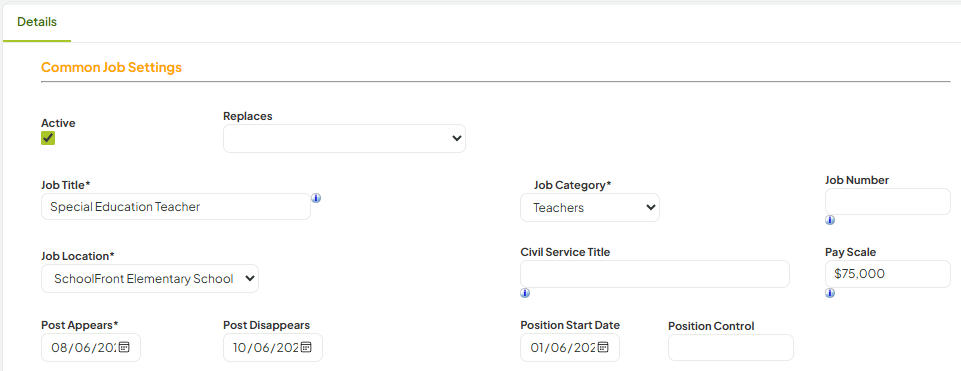Click the Post Appears date field
The width and height of the screenshot is (961, 371).
[x=91, y=347]
